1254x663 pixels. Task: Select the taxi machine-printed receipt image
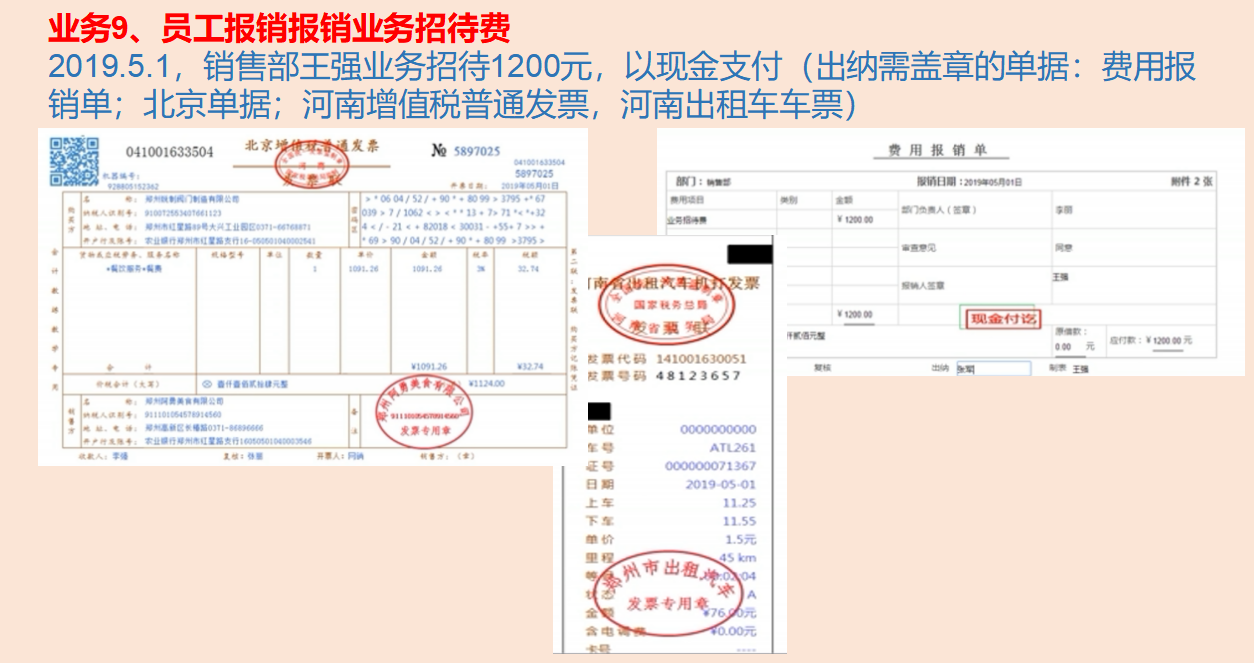670,443
